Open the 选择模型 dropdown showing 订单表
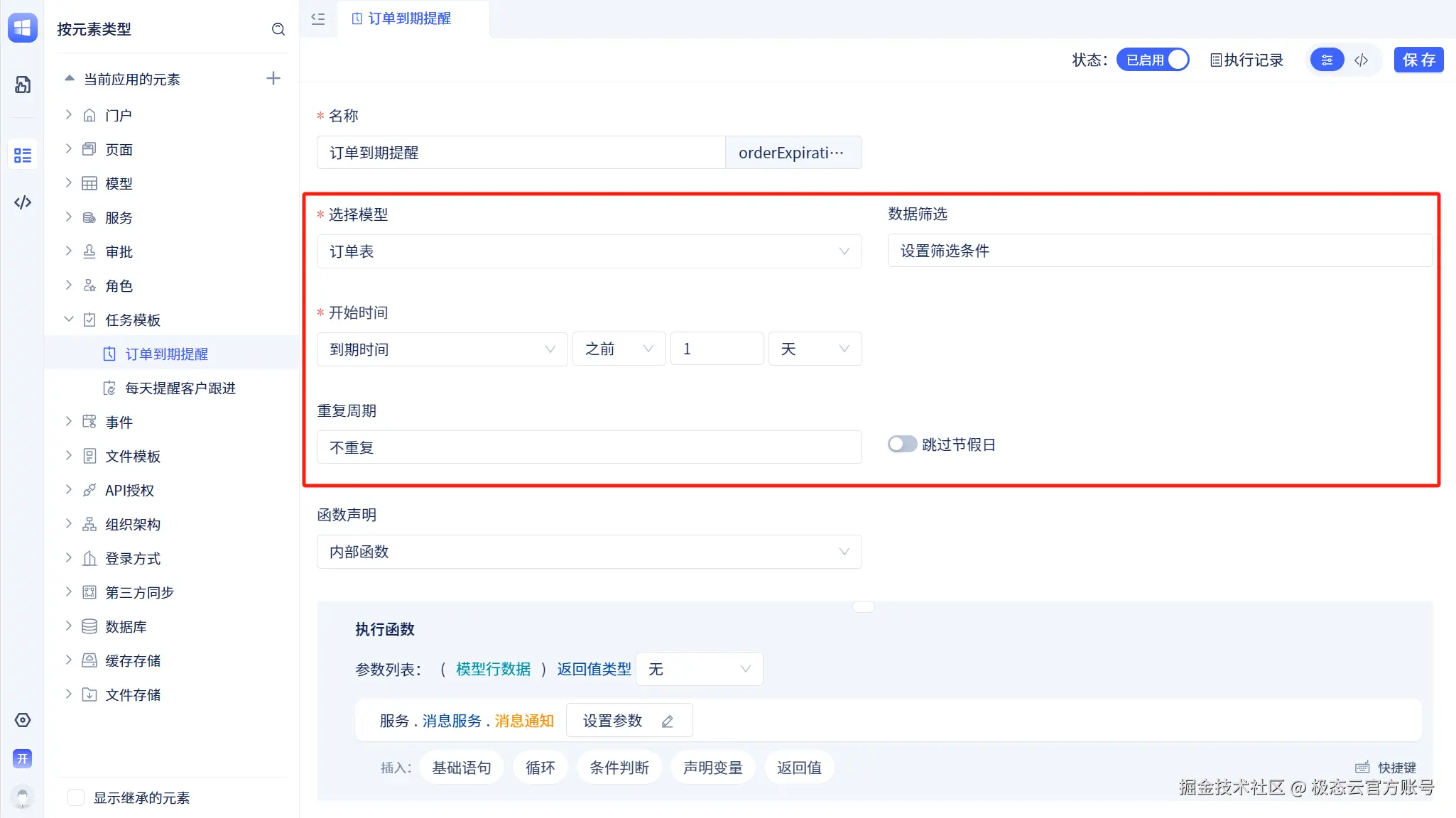 tap(589, 251)
